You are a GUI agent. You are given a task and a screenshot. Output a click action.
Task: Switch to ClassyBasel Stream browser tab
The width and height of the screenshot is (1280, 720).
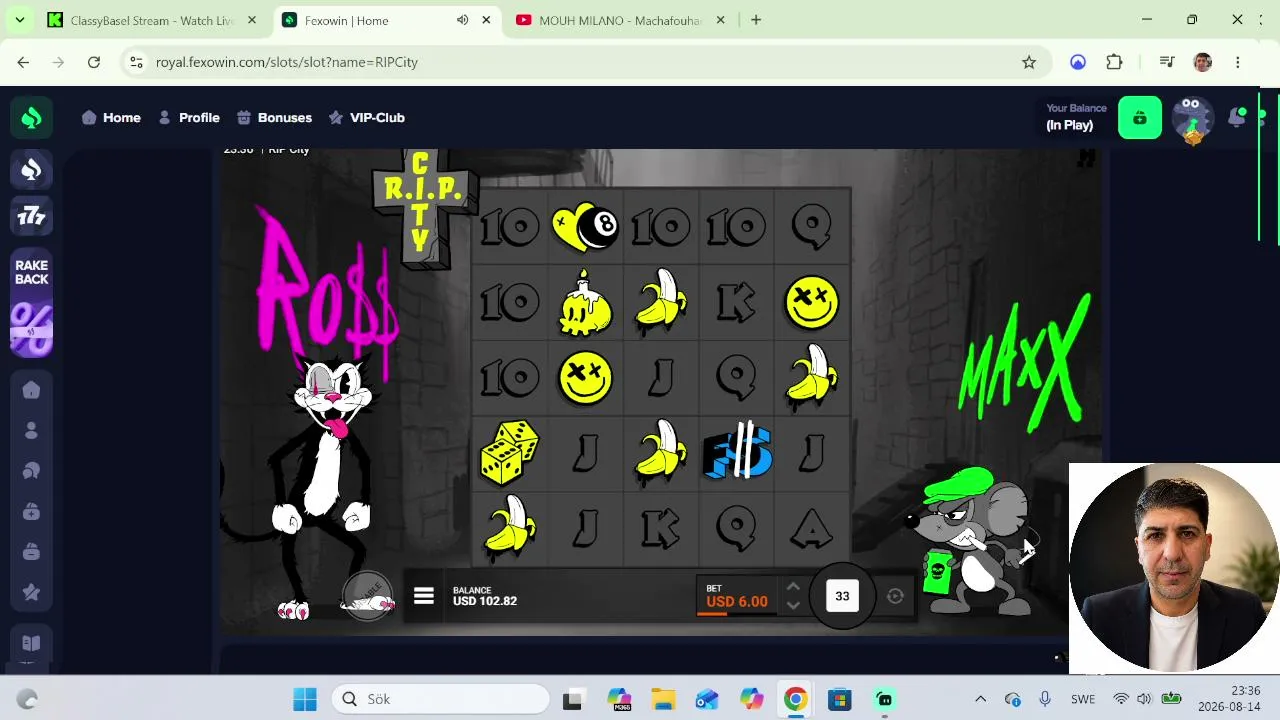[152, 20]
